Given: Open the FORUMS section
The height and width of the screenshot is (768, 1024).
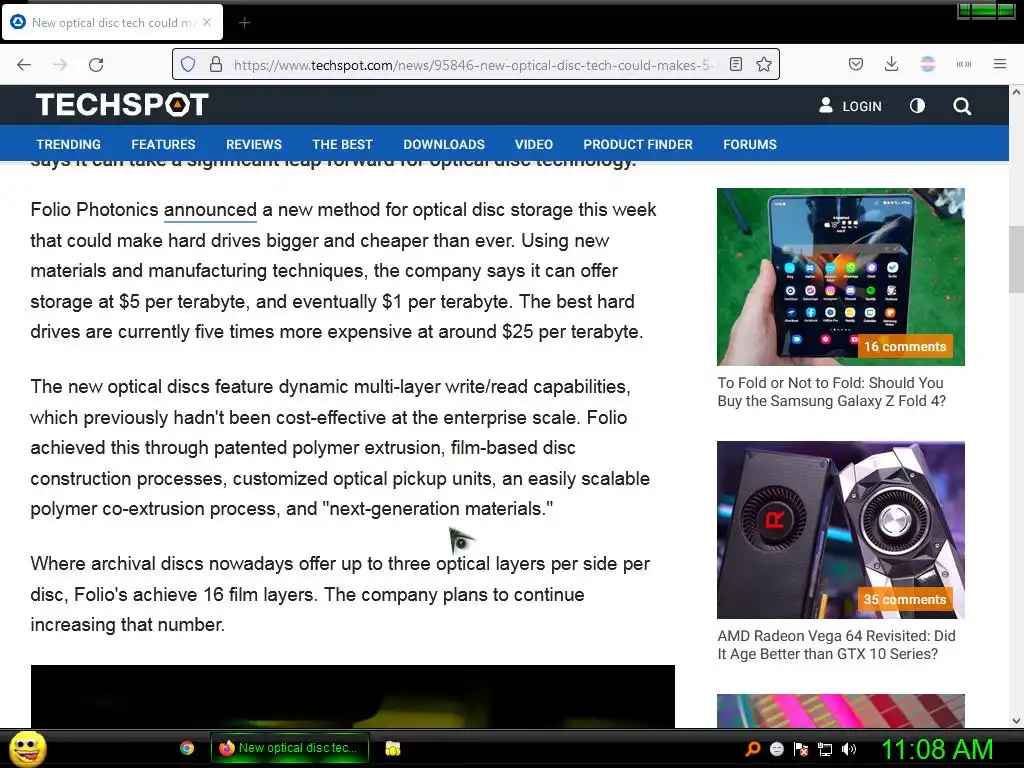Looking at the screenshot, I should pos(750,144).
